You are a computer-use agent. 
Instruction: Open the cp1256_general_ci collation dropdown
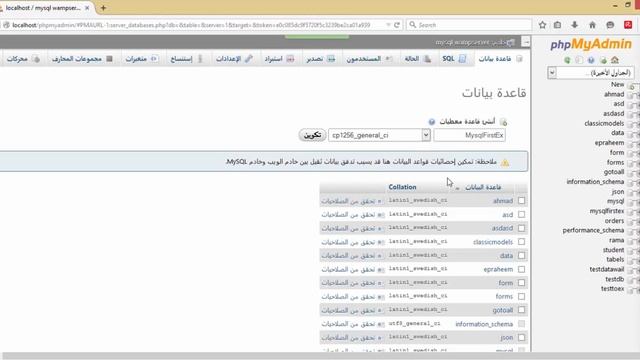pos(379,135)
